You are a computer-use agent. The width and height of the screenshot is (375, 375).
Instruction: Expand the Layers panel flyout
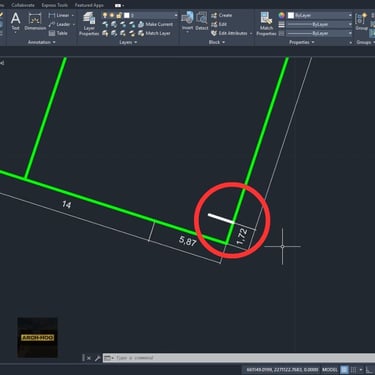(x=128, y=42)
